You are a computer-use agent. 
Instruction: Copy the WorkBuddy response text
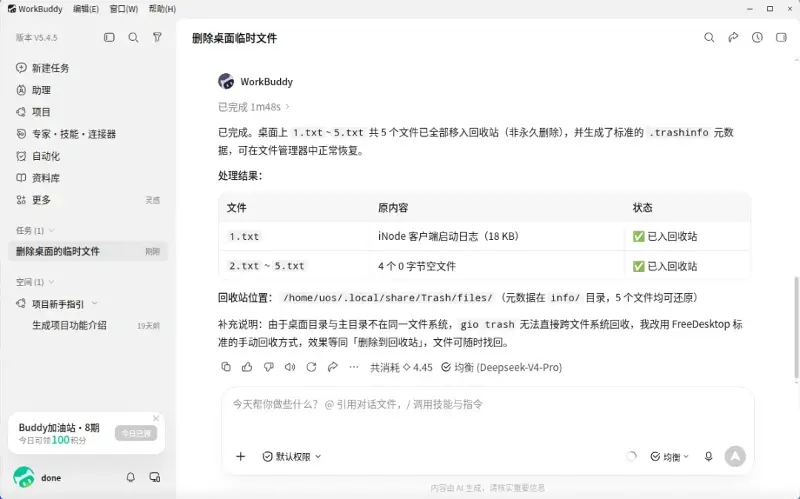226,367
